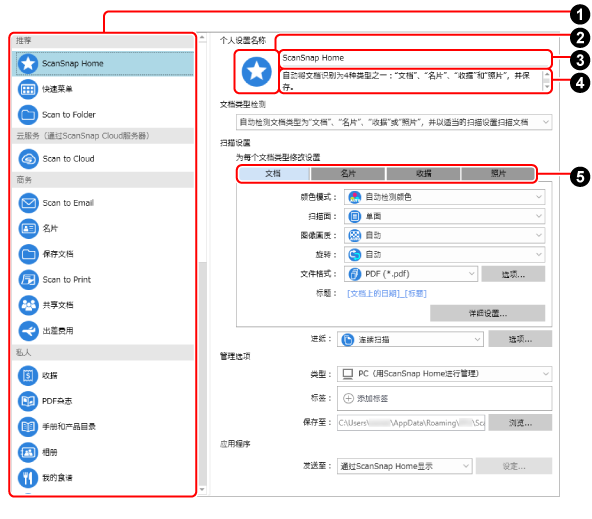
Task: Select the 相册 photo album icon
Action: pyautogui.click(x=28, y=452)
